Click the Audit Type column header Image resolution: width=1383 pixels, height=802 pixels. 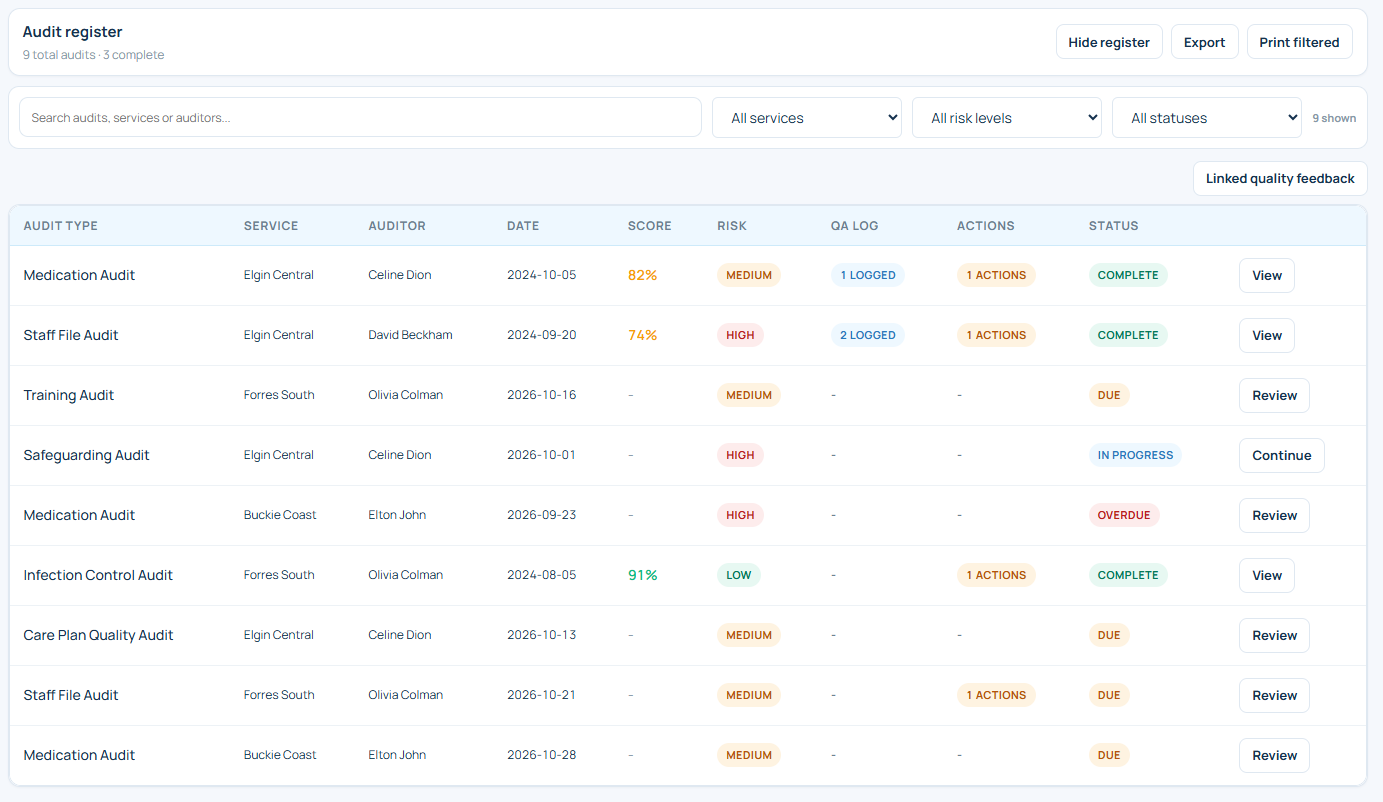click(61, 226)
